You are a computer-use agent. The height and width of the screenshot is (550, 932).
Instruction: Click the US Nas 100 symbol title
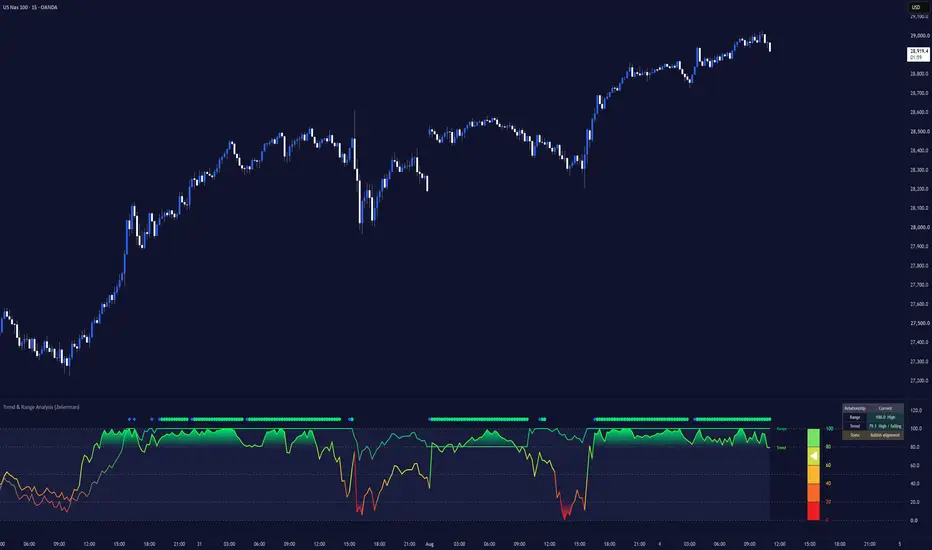(x=30, y=7)
